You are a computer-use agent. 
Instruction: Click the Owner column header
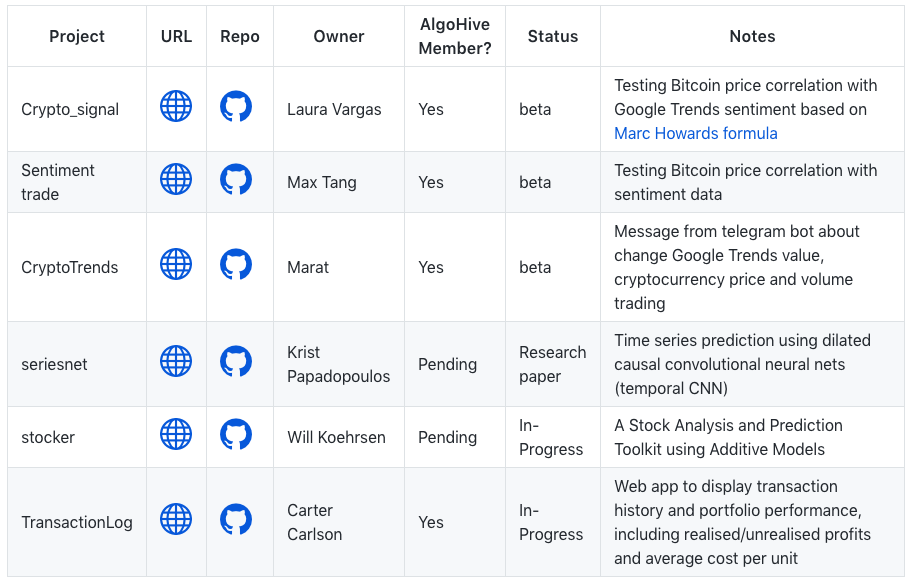[x=339, y=36]
